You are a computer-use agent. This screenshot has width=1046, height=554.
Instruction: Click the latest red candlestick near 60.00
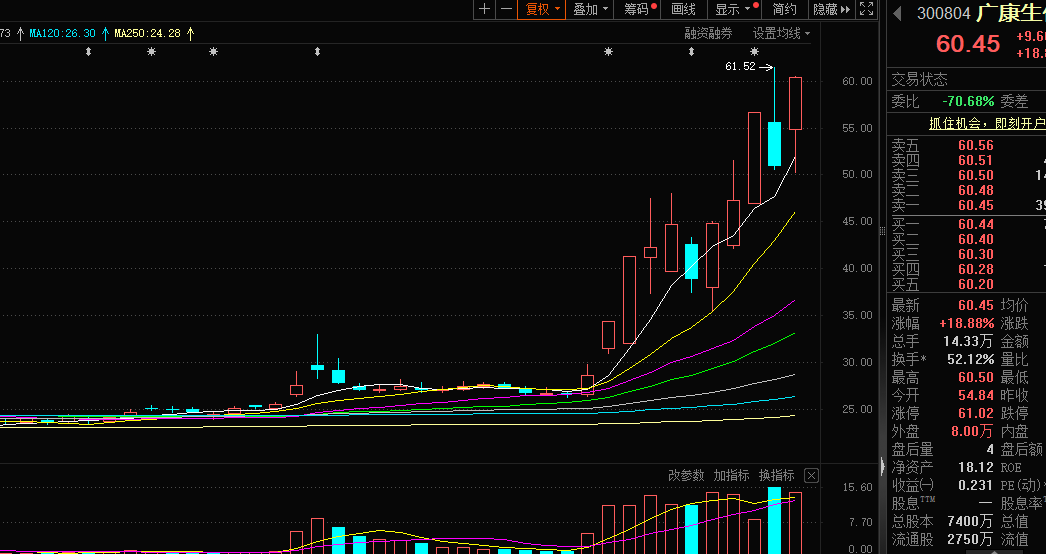click(795, 103)
